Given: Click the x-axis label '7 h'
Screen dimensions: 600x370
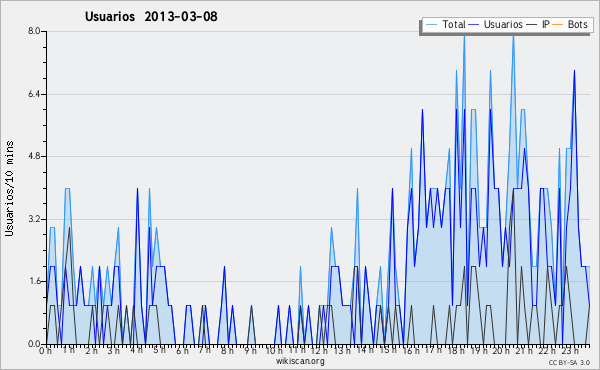Looking at the screenshot, I should coord(204,350).
